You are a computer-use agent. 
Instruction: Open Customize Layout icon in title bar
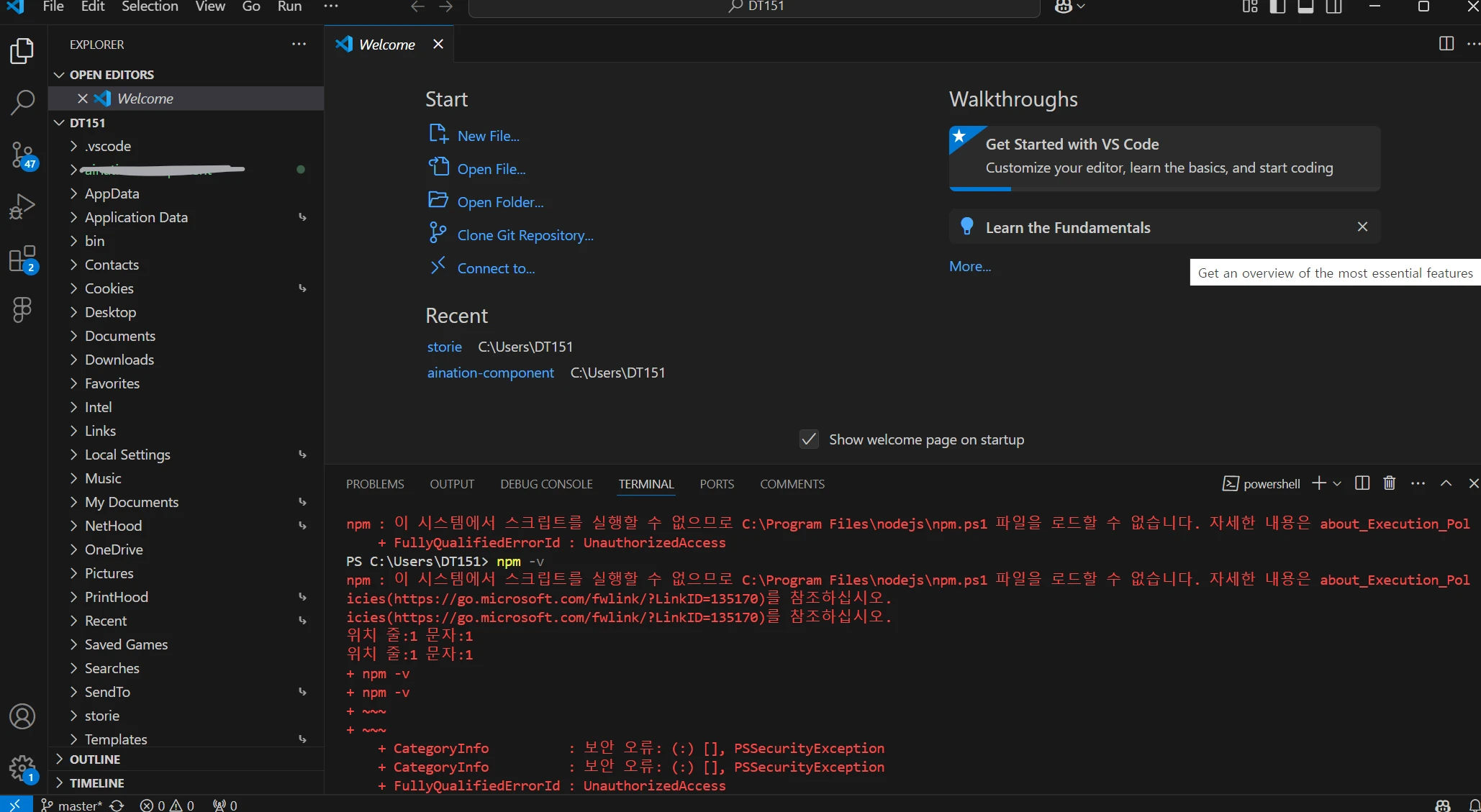click(x=1250, y=6)
